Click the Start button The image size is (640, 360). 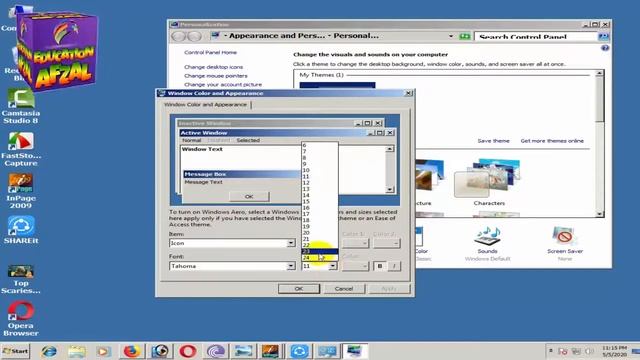point(16,351)
